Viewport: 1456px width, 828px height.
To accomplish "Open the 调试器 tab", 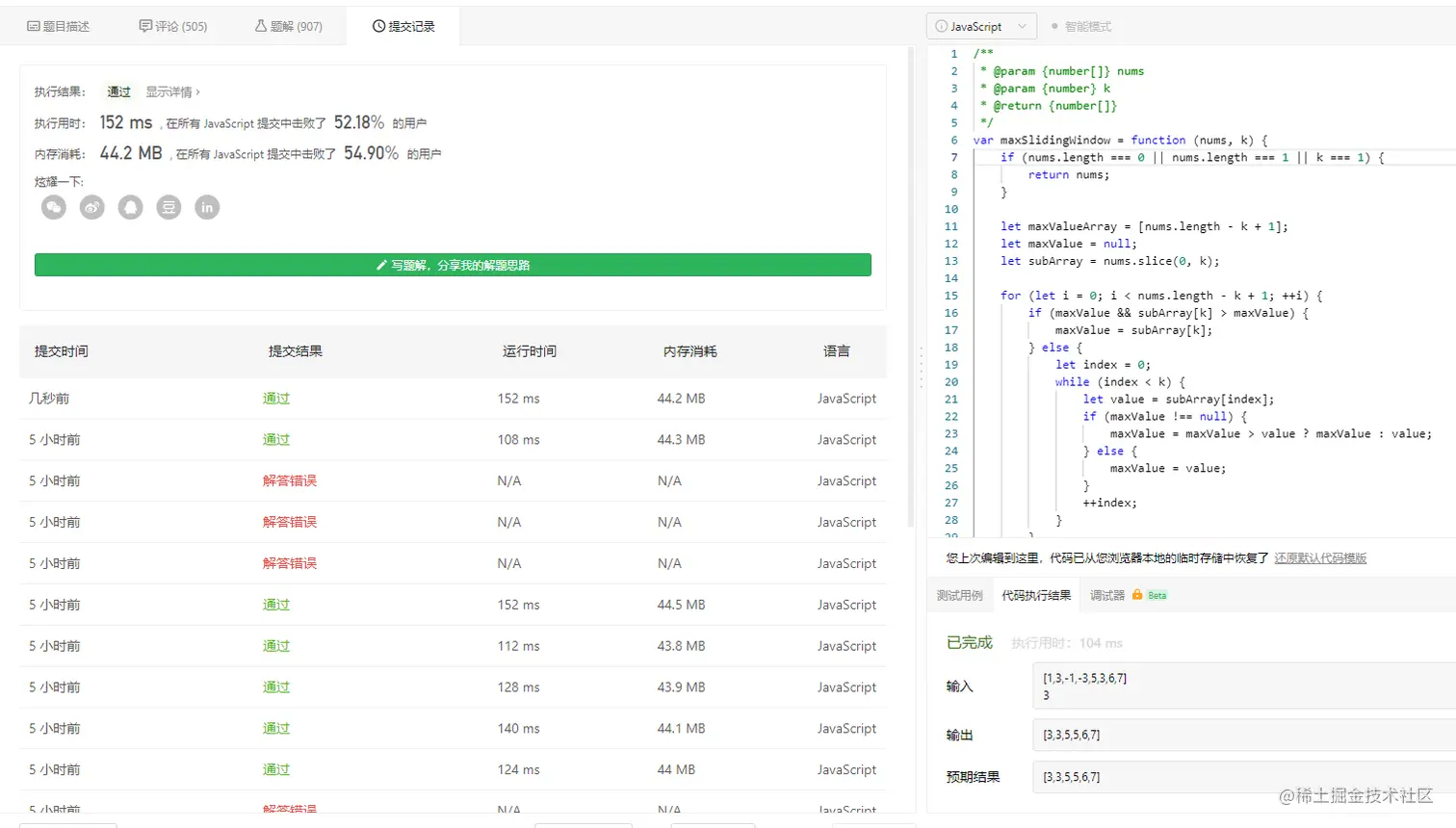I will click(x=1107, y=596).
